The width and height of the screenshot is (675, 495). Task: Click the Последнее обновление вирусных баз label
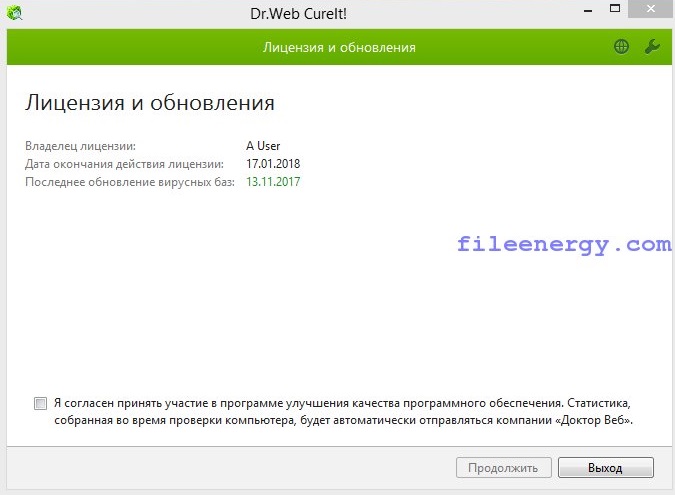click(x=130, y=182)
